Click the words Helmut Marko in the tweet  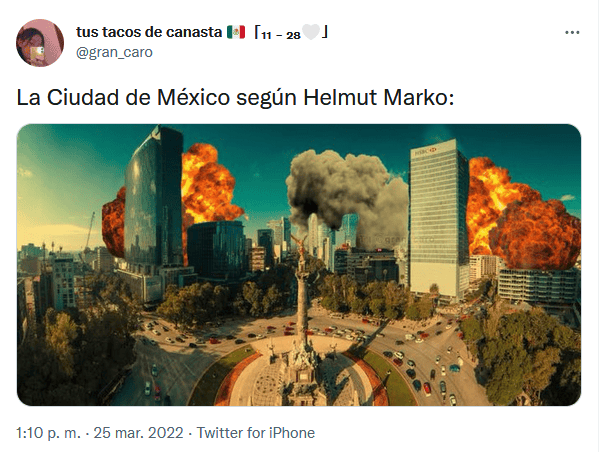click(x=379, y=97)
